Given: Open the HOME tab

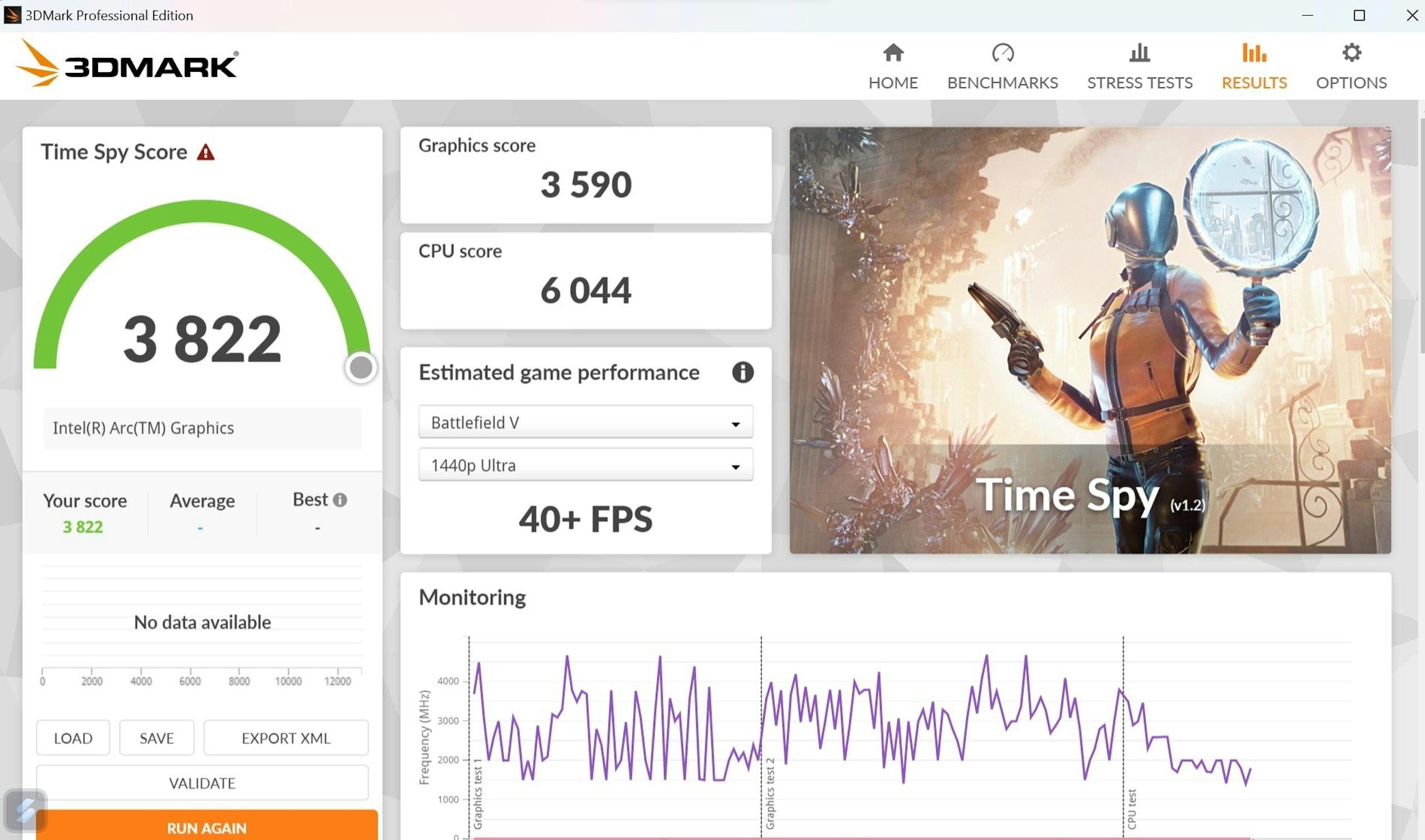Looking at the screenshot, I should 892,67.
